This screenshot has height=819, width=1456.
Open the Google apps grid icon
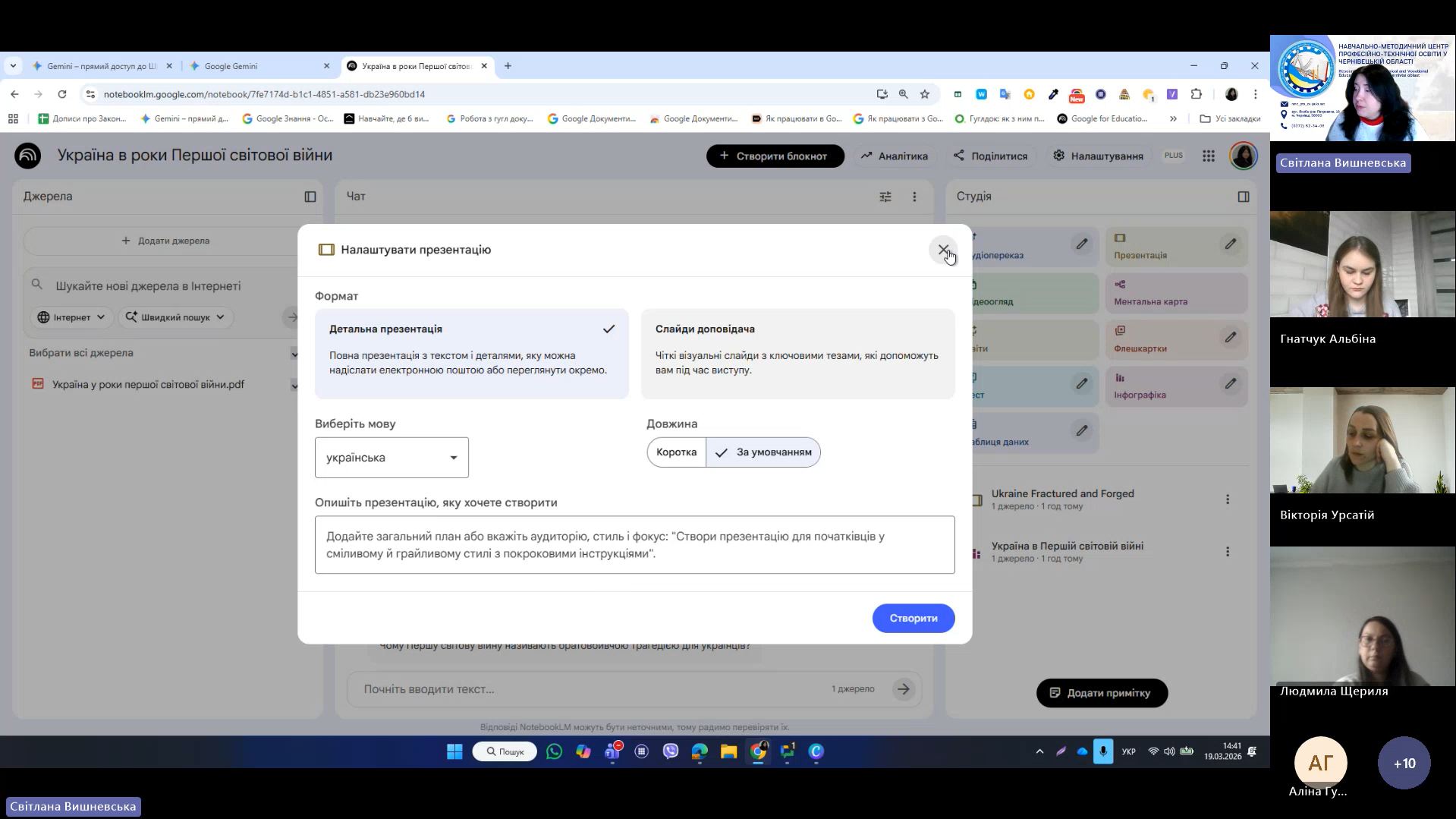[1209, 156]
